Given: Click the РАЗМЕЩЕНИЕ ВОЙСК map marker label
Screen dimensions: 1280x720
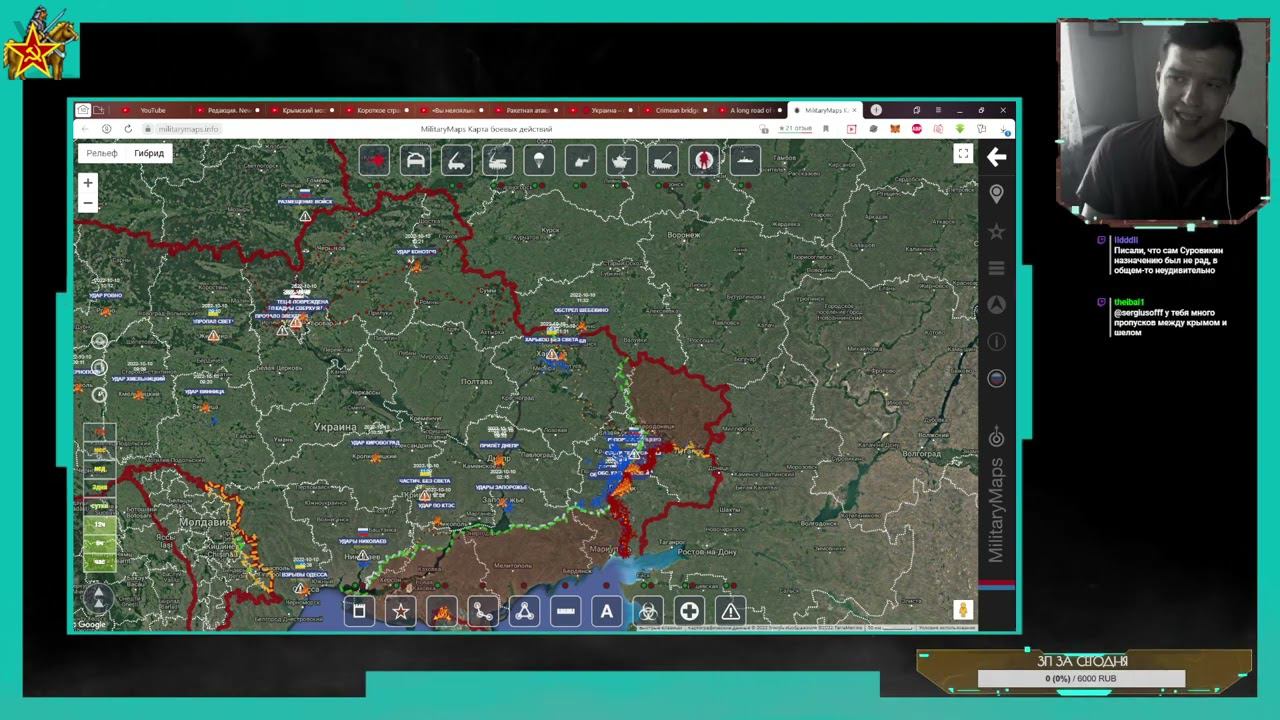Looking at the screenshot, I should point(305,202).
